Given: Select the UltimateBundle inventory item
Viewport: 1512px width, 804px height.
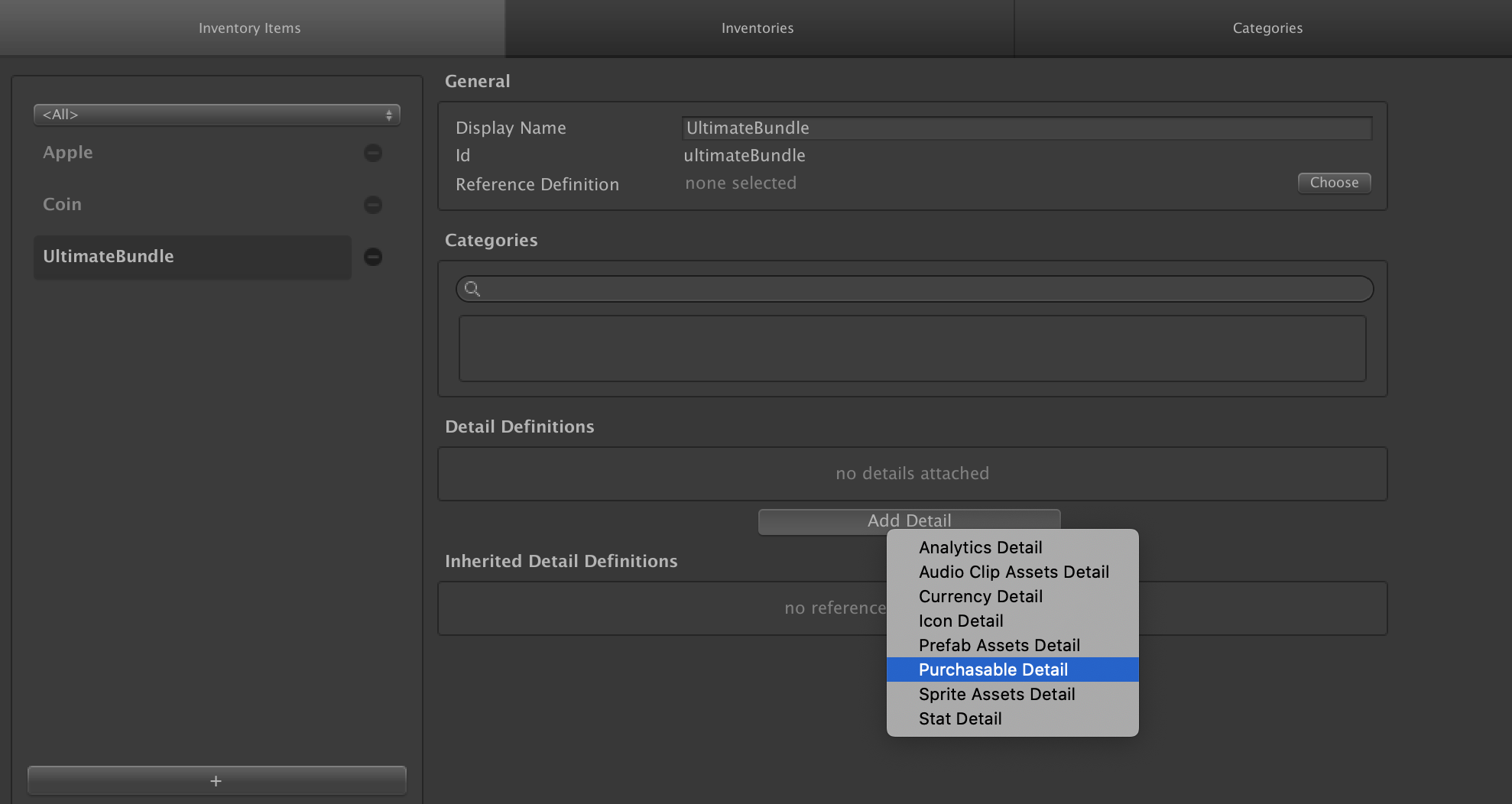Looking at the screenshot, I should click(193, 257).
